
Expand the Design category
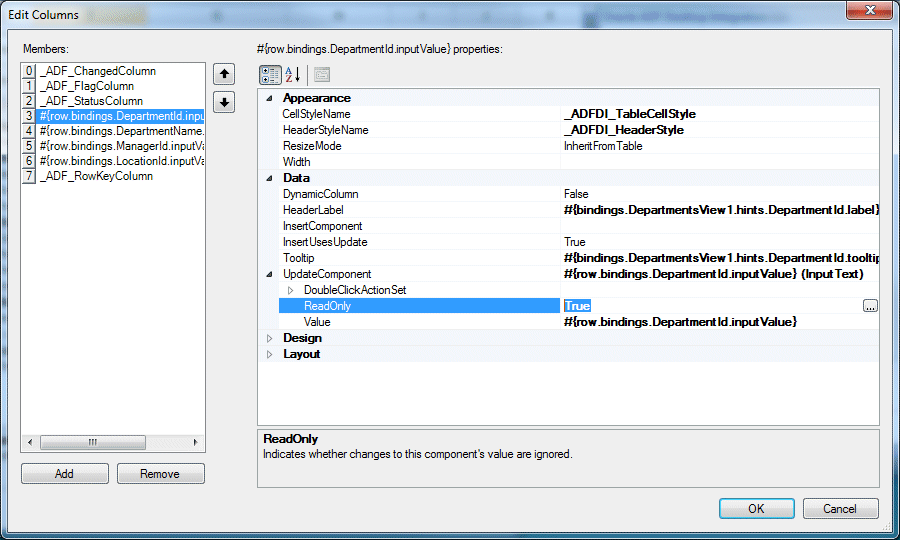coord(269,339)
